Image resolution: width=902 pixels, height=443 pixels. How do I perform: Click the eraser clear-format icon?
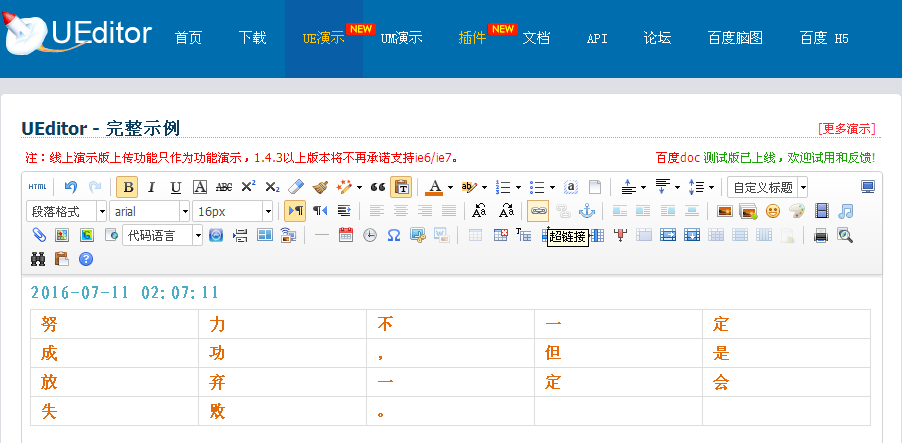pyautogui.click(x=295, y=187)
